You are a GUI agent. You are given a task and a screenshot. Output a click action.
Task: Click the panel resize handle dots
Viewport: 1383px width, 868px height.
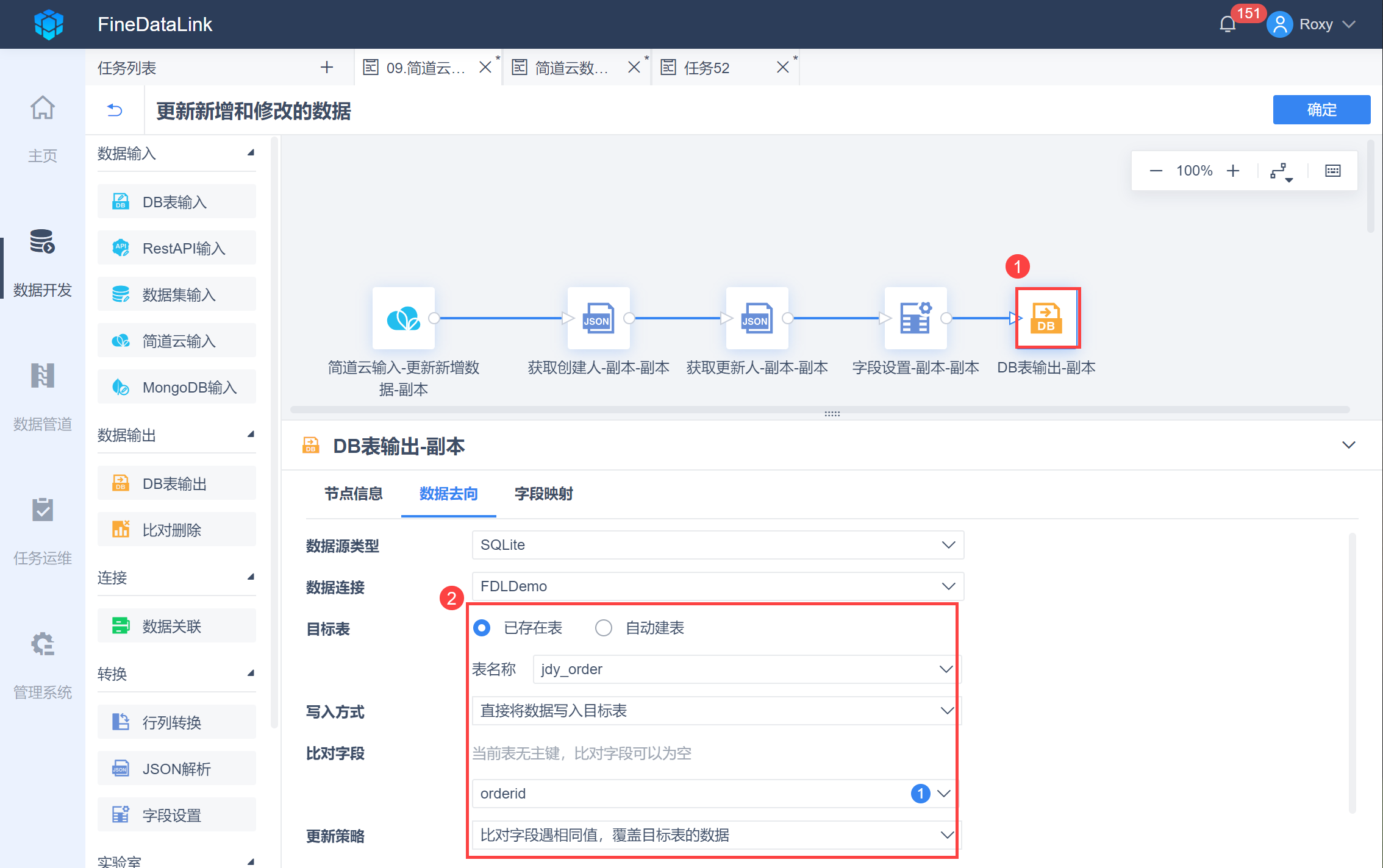(832, 414)
